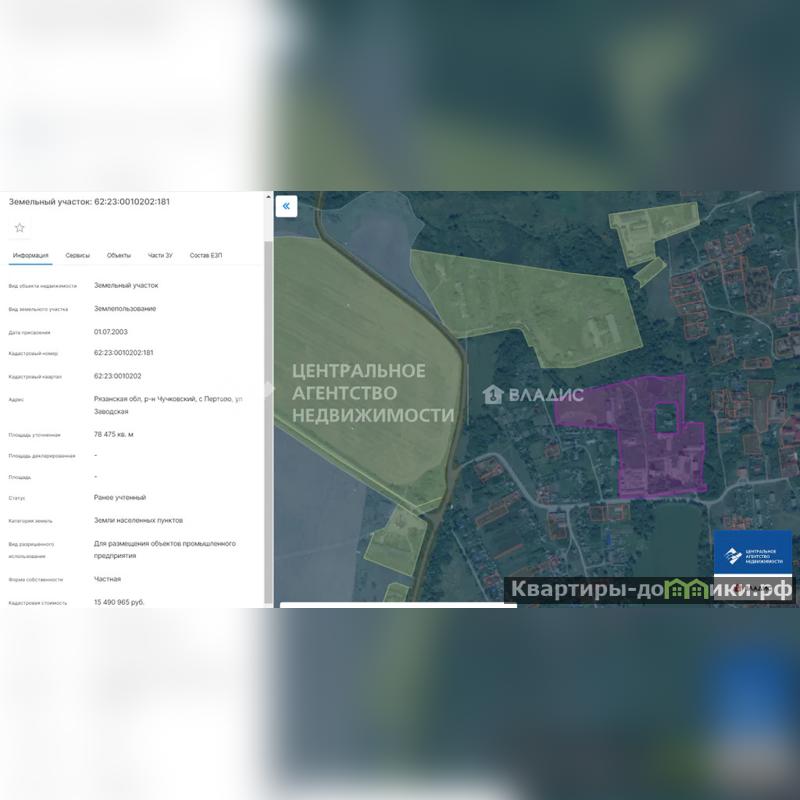The height and width of the screenshot is (800, 800).
Task: Click the cadastral quarter value 62:23:0010202
Action: [x=118, y=376]
